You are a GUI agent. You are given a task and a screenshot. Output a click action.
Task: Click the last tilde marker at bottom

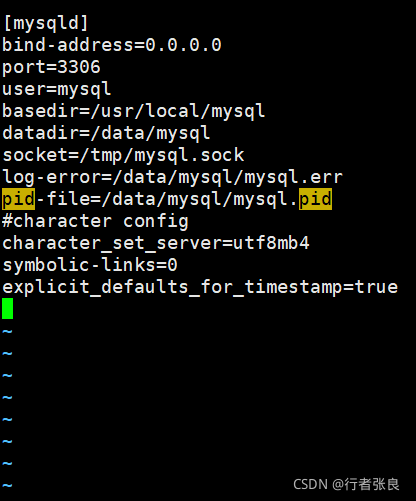[7, 485]
